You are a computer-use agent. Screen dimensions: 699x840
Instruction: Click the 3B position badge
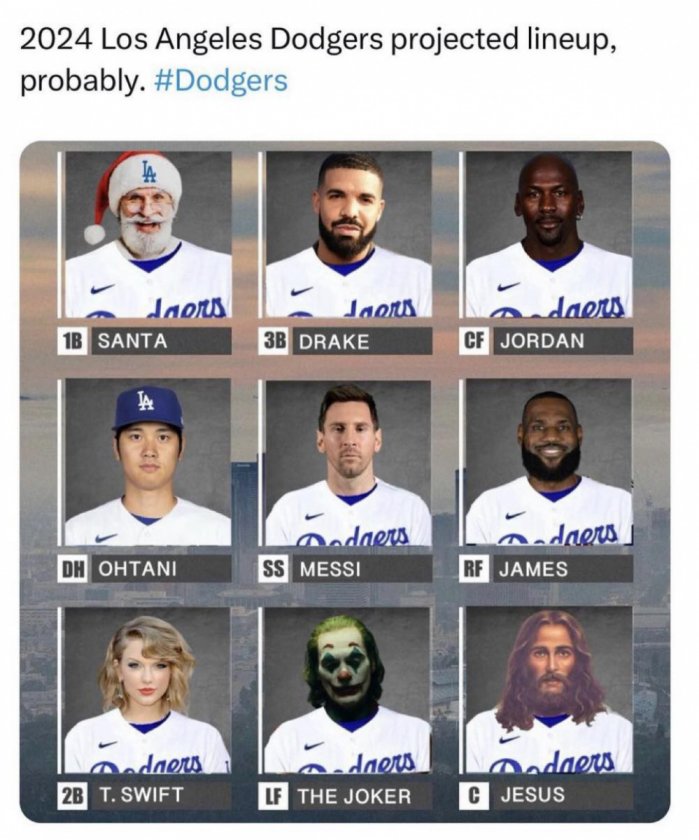coord(274,341)
